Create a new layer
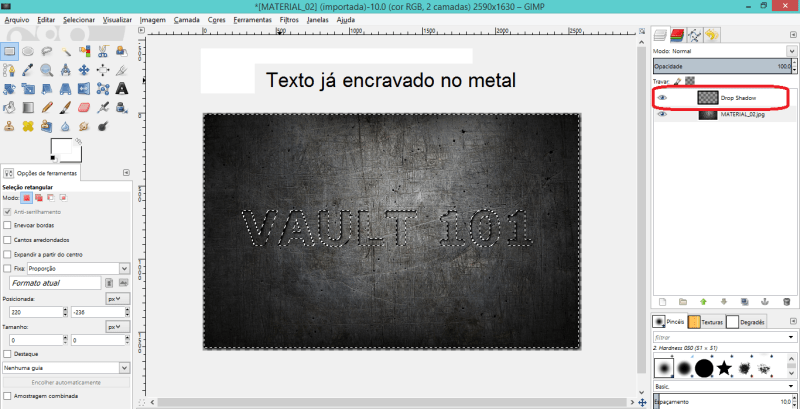This screenshot has height=409, width=800. (x=662, y=301)
